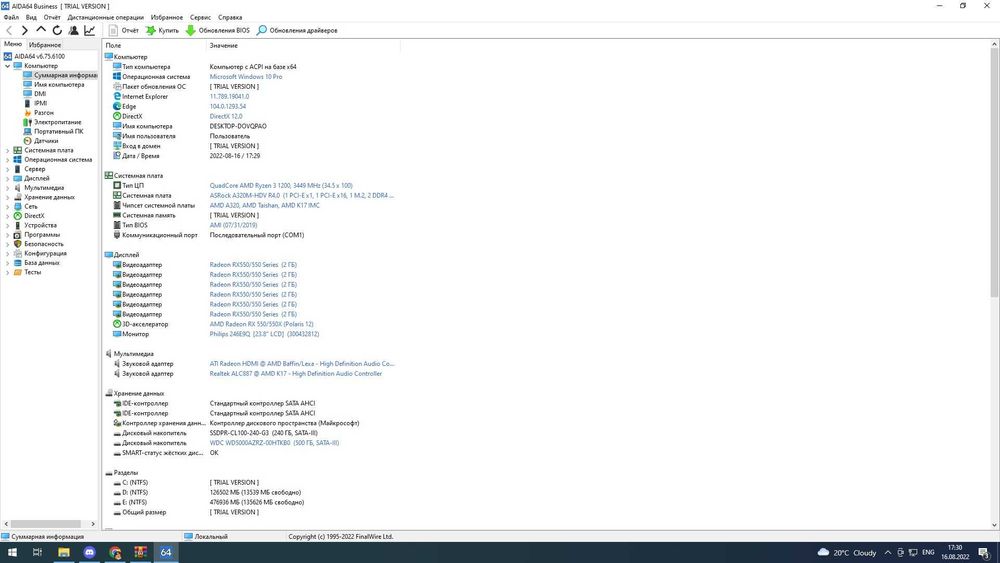The width and height of the screenshot is (1000, 563).
Task: Expand the Системная плата tree node
Action: coord(8,150)
